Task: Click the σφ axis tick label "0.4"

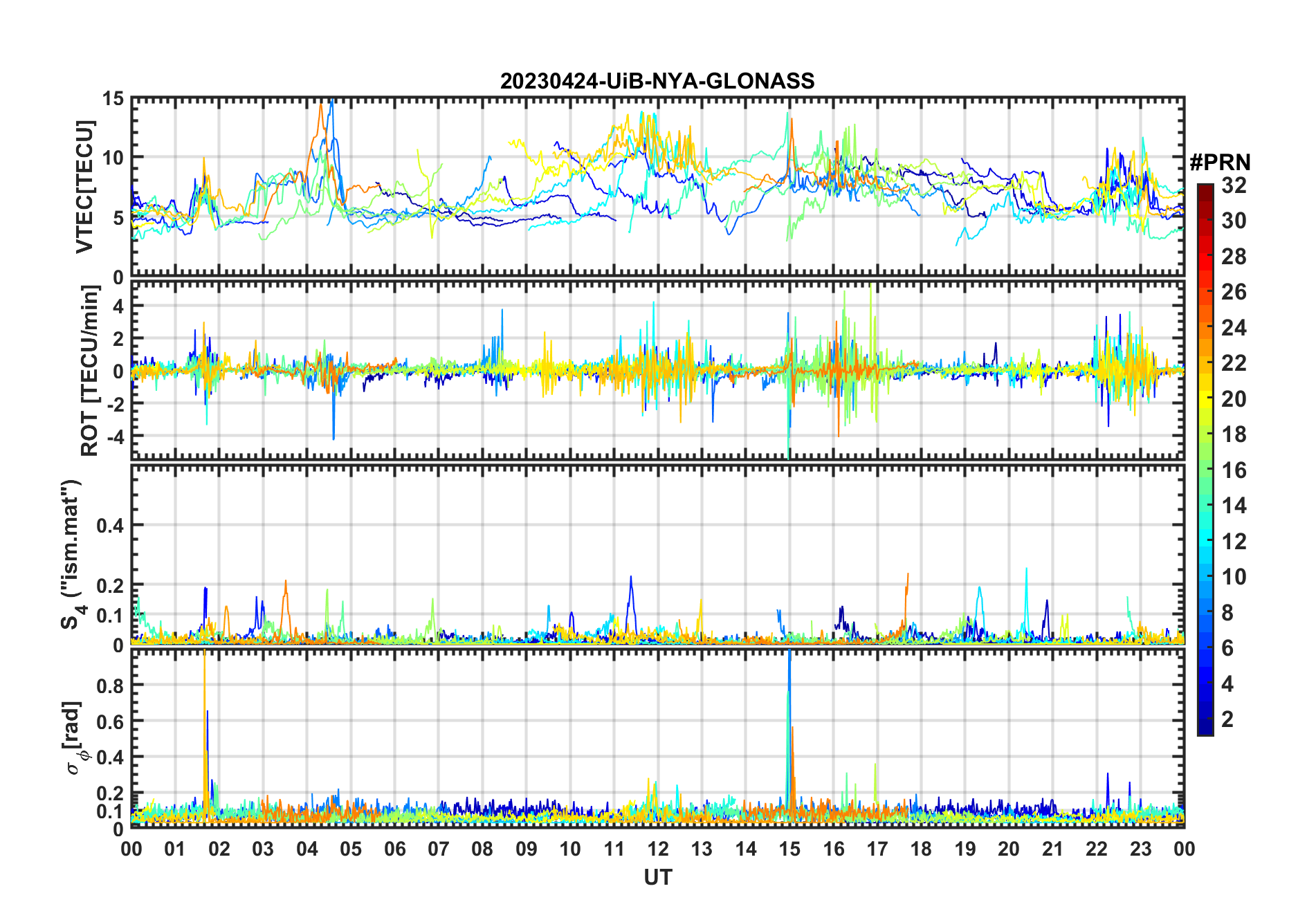Action: 110,757
